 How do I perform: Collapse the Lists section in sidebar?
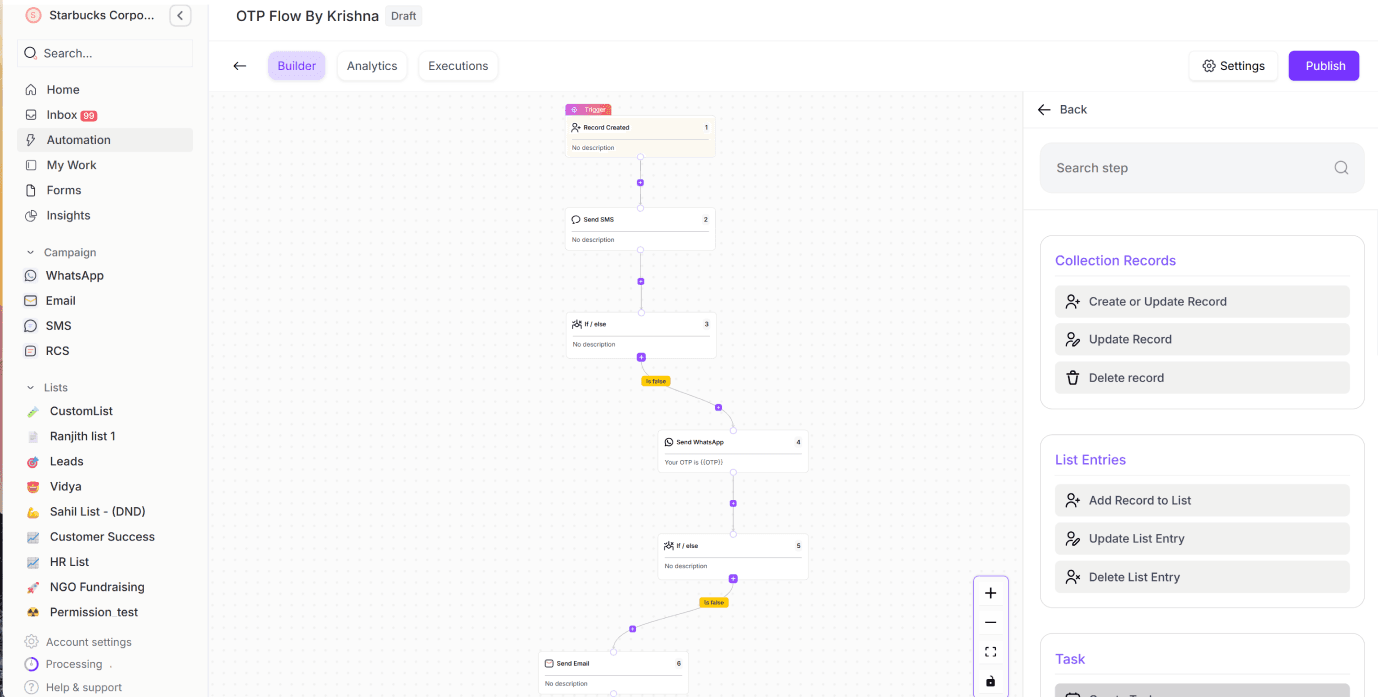(31, 388)
